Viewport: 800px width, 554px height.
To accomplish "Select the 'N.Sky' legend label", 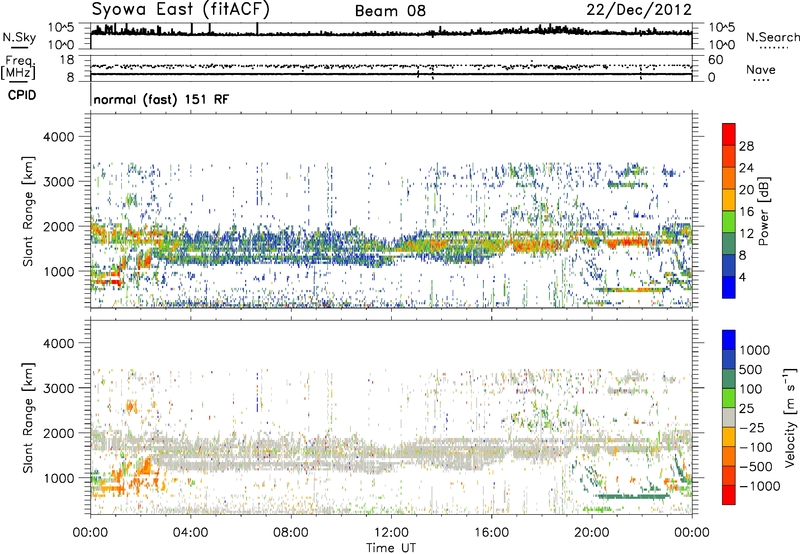I will 19,37.
